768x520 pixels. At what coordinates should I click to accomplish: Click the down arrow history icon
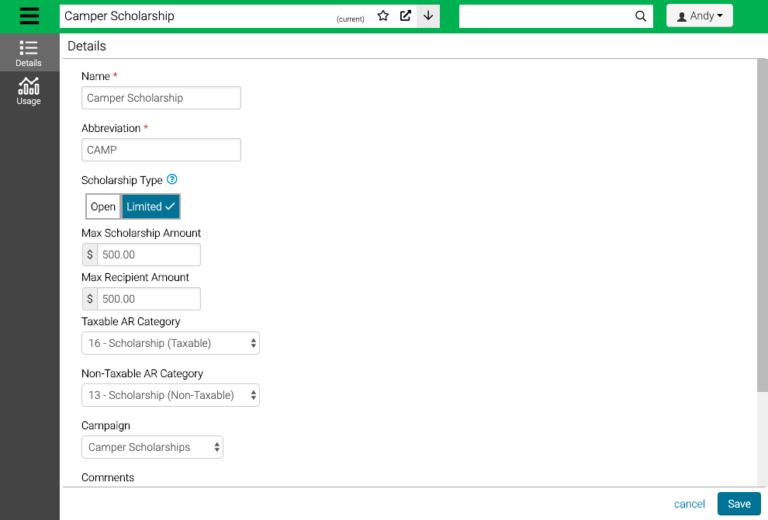[x=428, y=16]
